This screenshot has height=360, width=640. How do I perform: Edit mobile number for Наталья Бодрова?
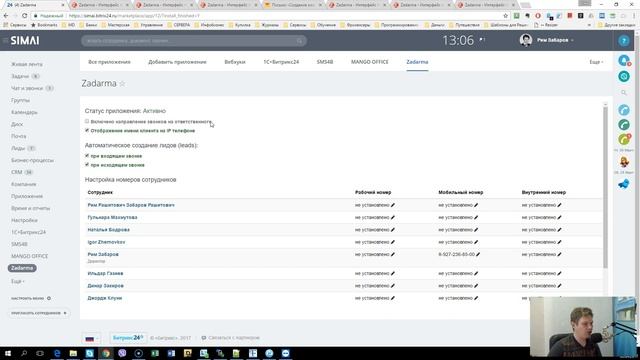pyautogui.click(x=476, y=230)
